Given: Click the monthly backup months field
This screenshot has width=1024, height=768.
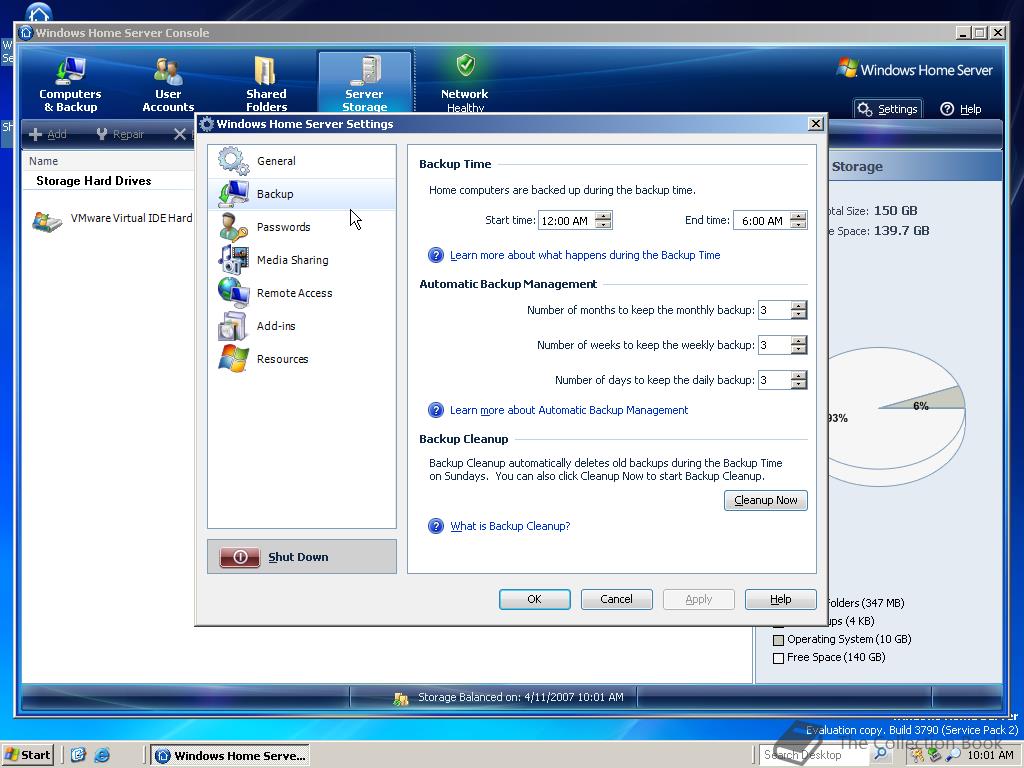Looking at the screenshot, I should pyautogui.click(x=775, y=310).
